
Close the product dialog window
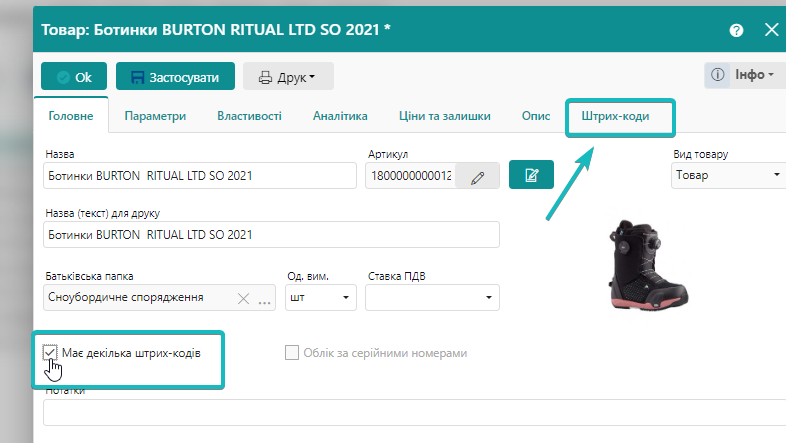(771, 30)
